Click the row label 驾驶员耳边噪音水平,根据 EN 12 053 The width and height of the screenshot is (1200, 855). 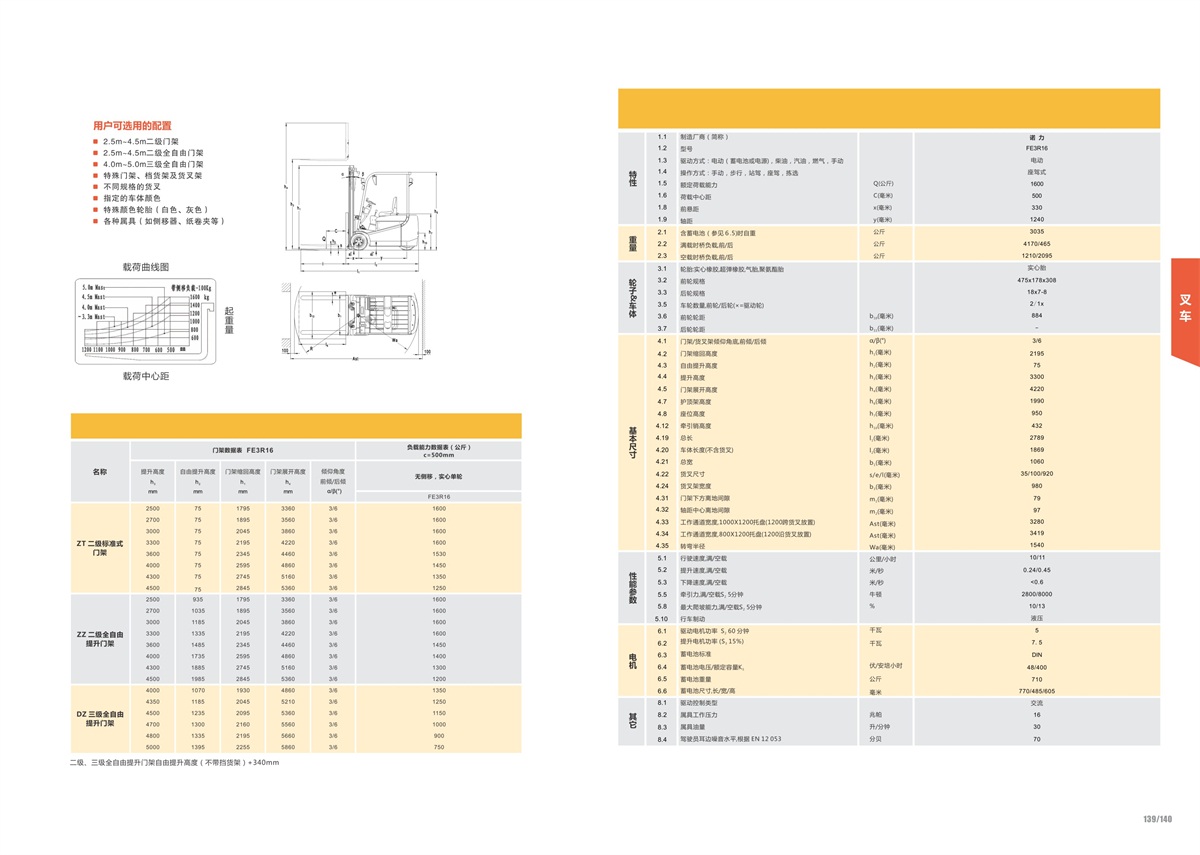(x=729, y=739)
